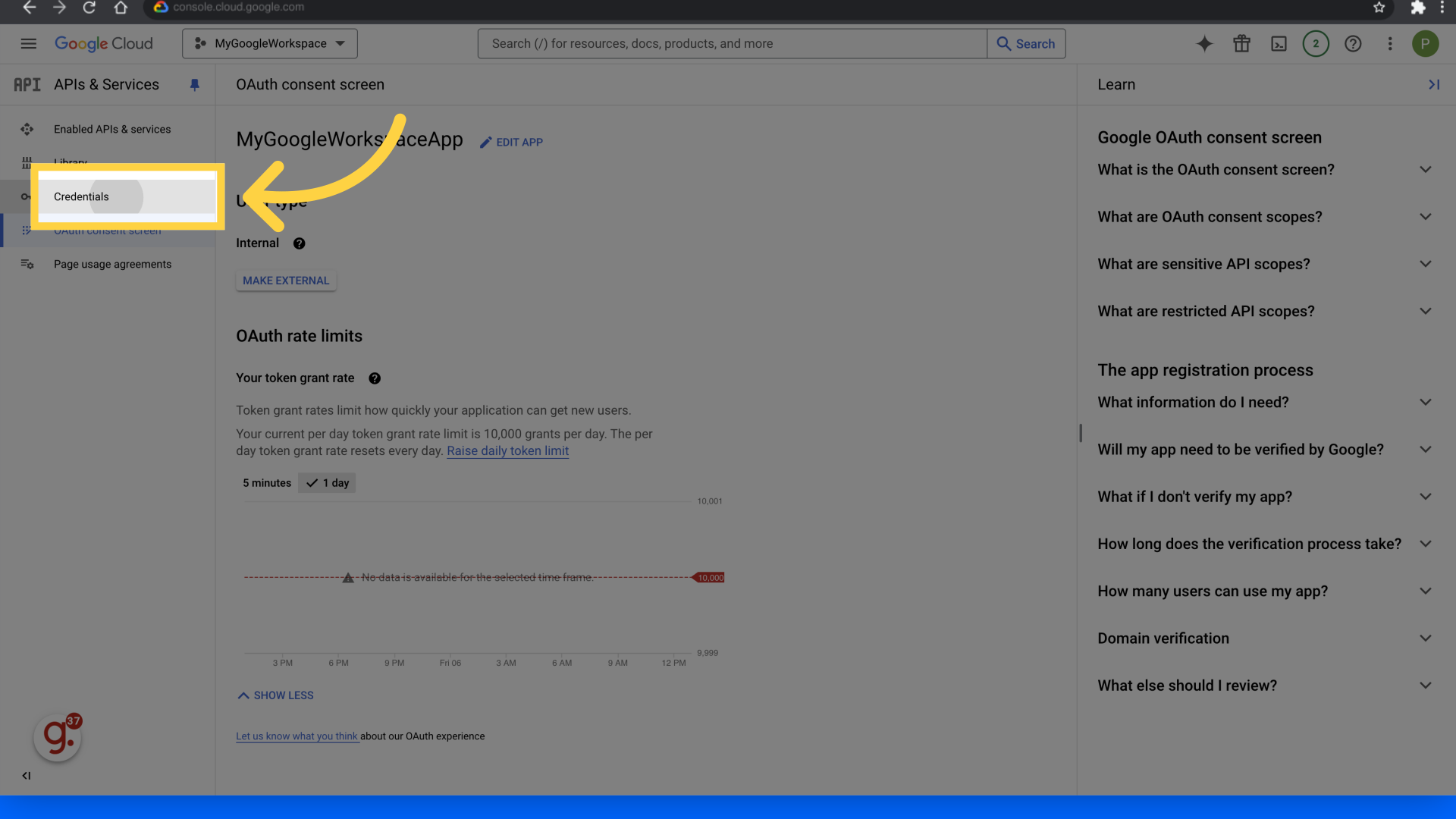Click The app registration process heading
This screenshot has height=819, width=1456.
(x=1205, y=371)
